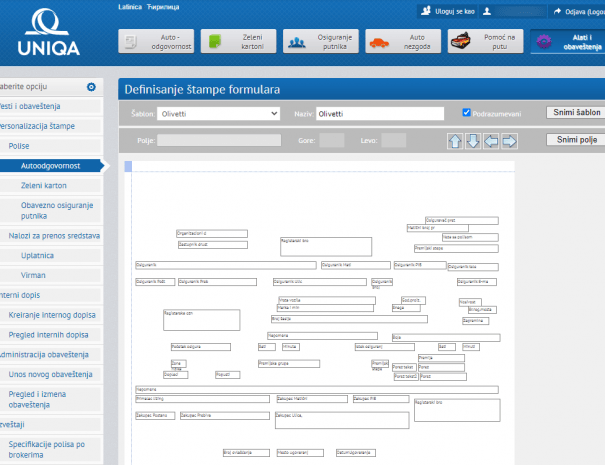Click the move right arrow icon
605x465 pixels.
(x=509, y=141)
